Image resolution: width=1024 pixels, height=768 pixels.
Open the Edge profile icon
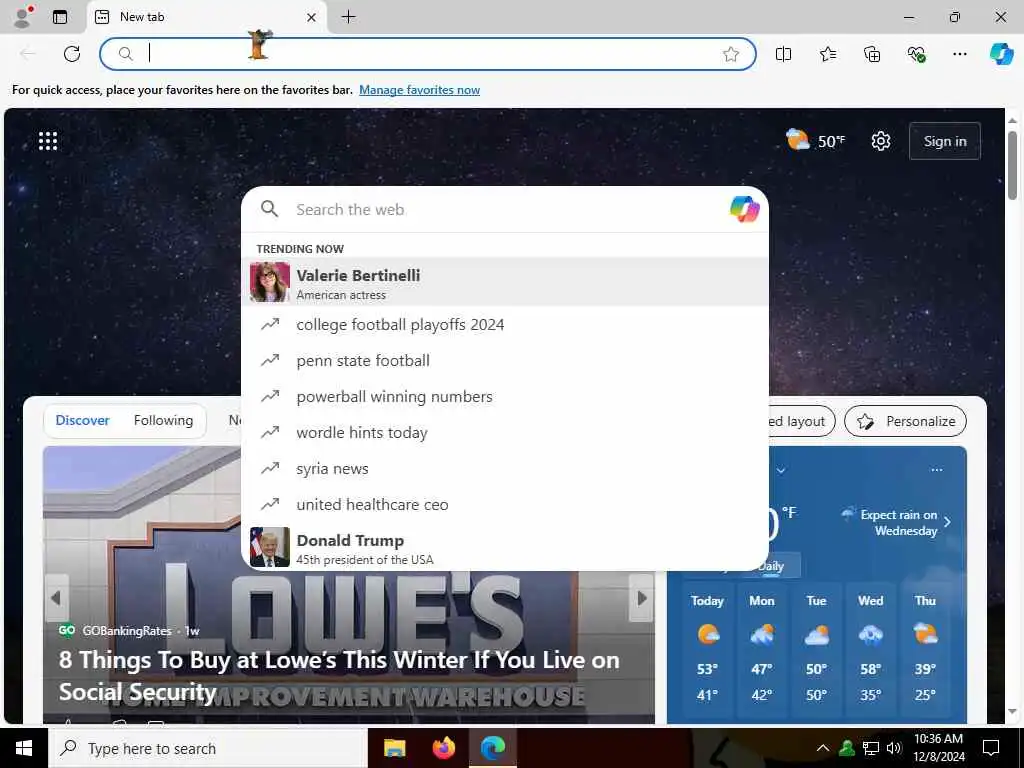[22, 17]
